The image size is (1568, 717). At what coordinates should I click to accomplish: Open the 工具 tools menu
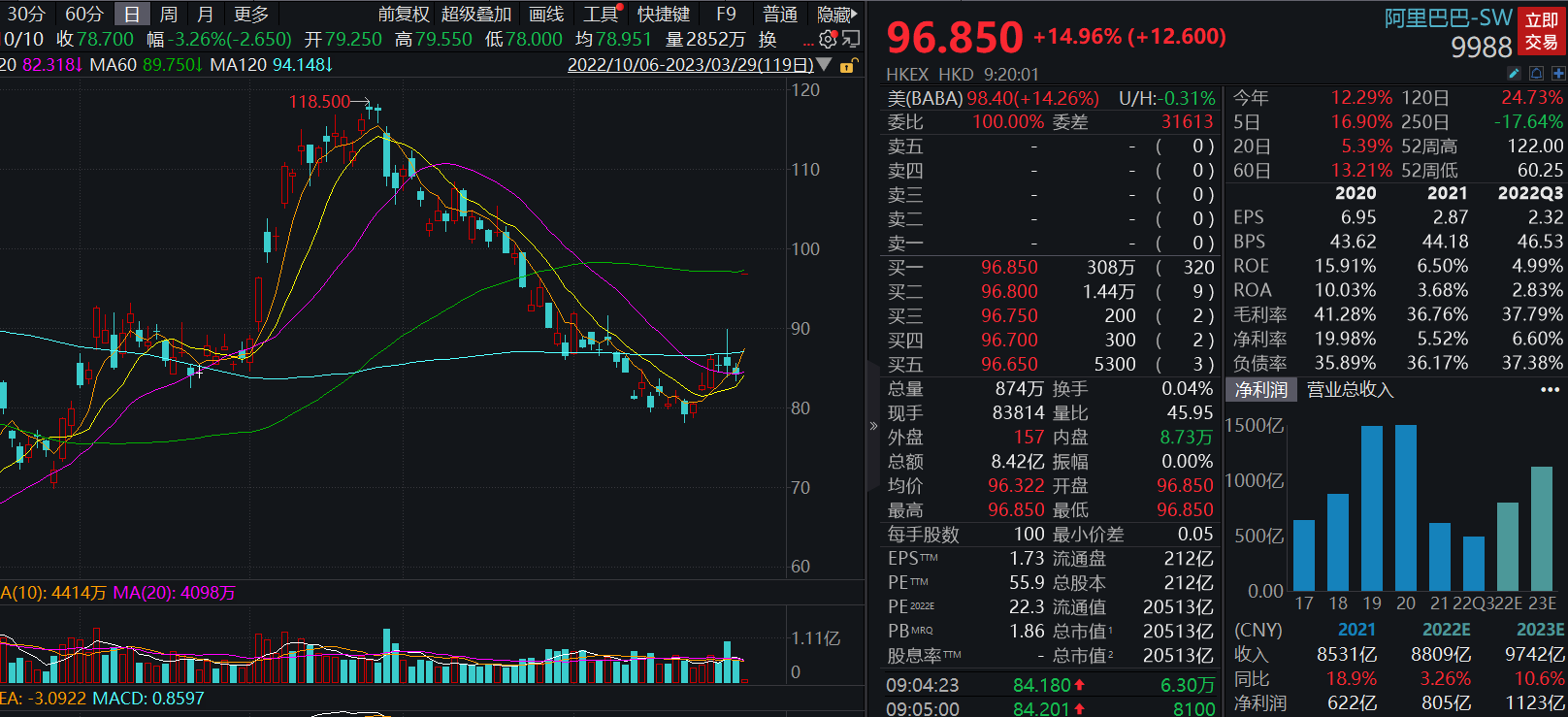click(601, 14)
